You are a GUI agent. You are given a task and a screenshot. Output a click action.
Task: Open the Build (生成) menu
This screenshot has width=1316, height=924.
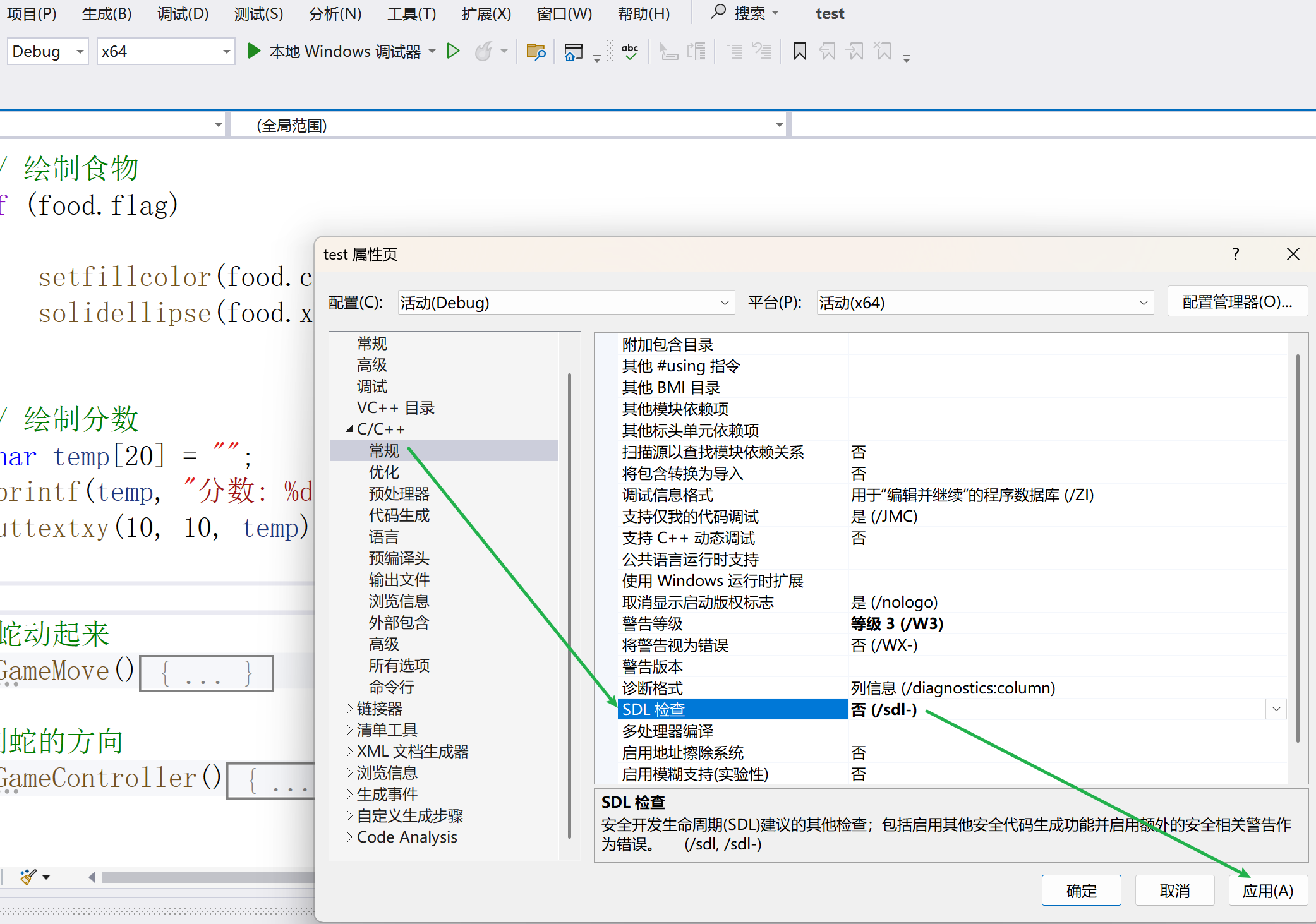[107, 13]
